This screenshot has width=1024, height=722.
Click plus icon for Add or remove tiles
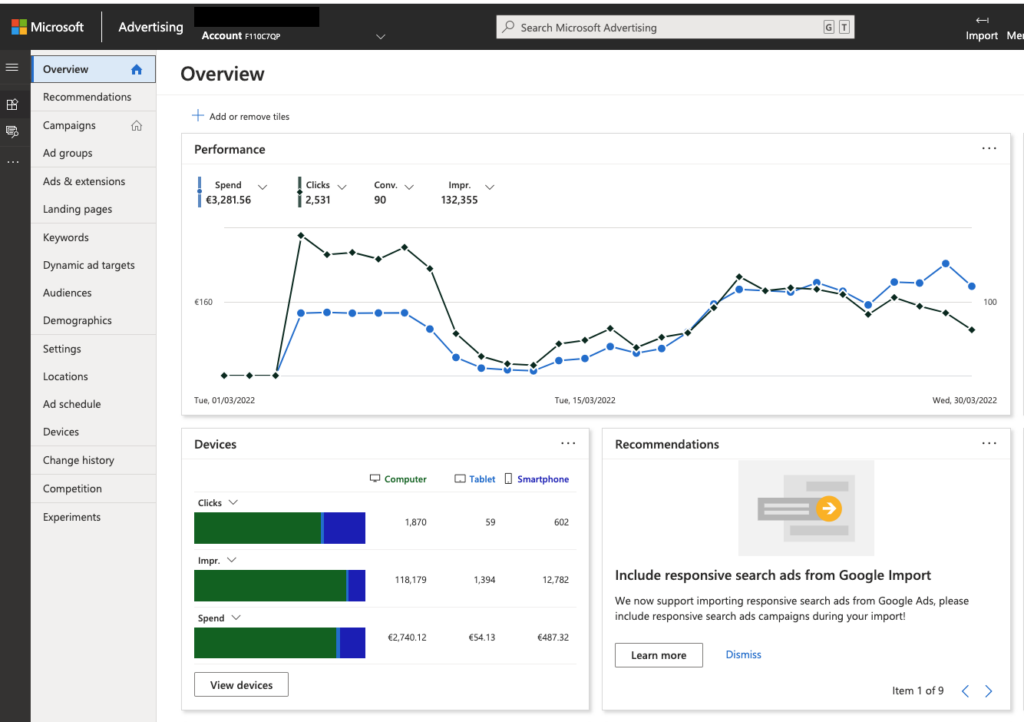tap(197, 116)
